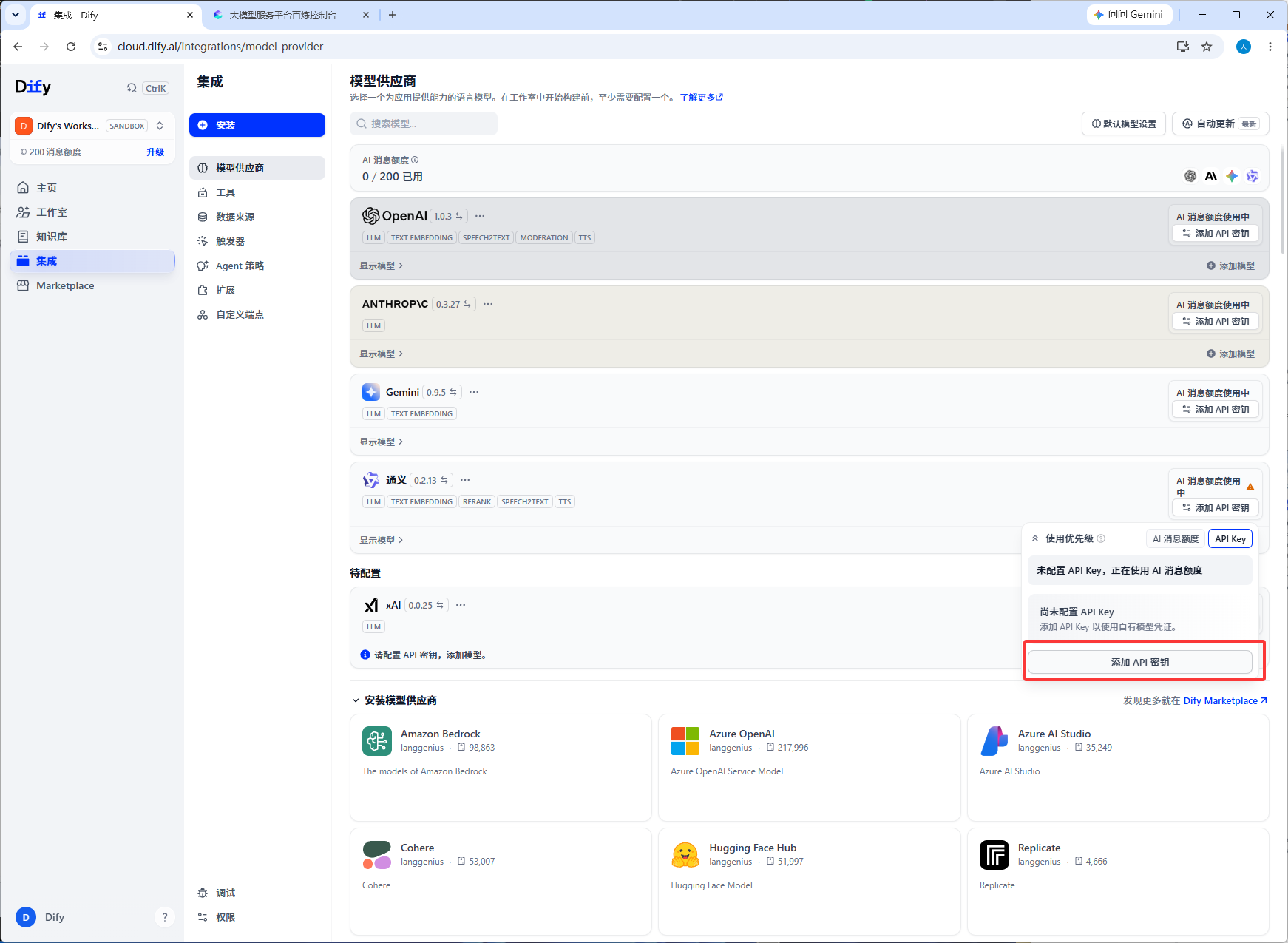
Task: Click 添加模型 on the OpenAI card
Action: (x=1230, y=266)
